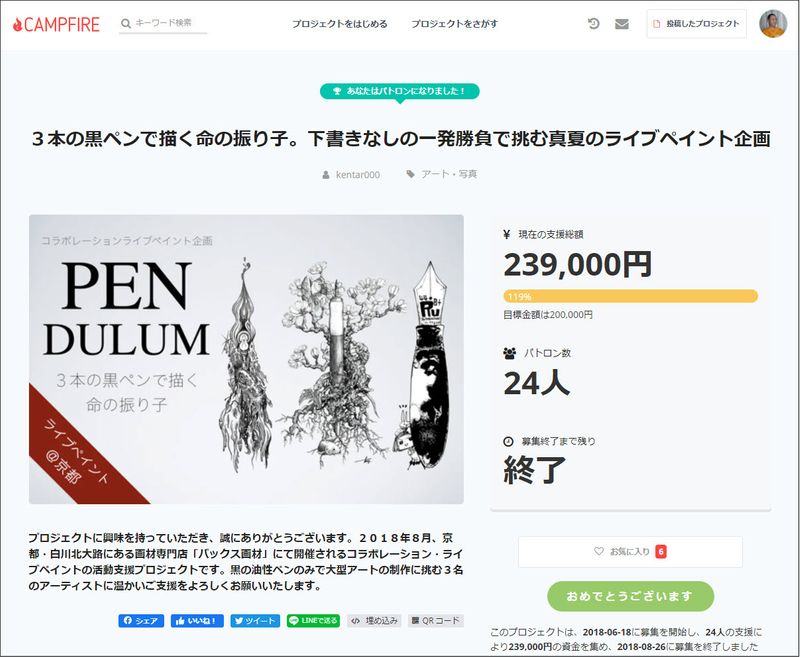This screenshot has width=800, height=657.
Task: Click the 埋め込み embed code button
Action: click(x=374, y=620)
